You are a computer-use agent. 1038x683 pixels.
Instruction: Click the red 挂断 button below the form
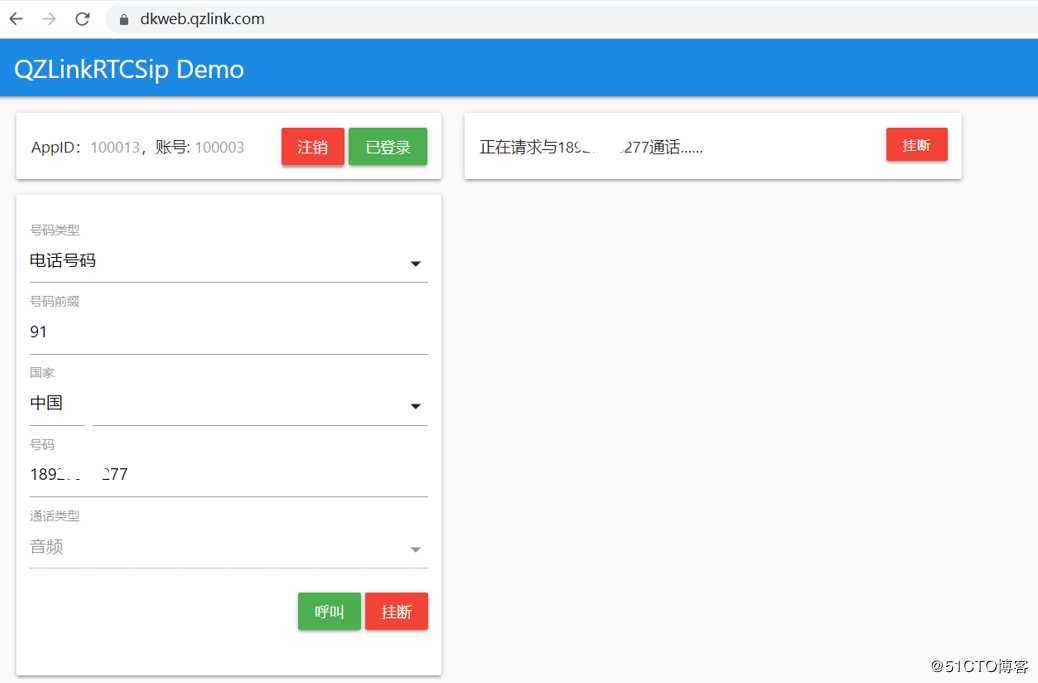click(397, 611)
